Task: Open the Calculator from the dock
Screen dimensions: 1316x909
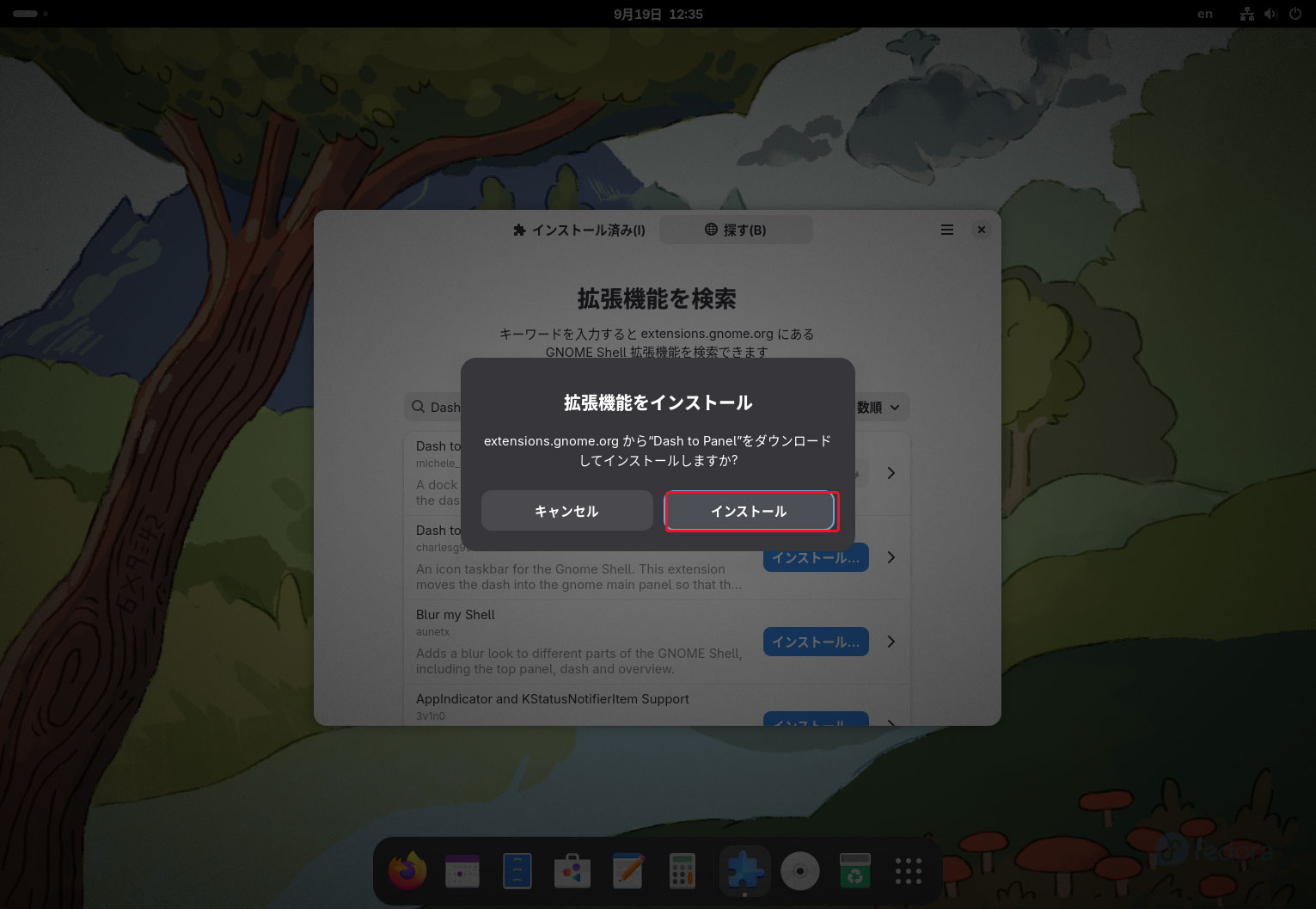Action: pyautogui.click(x=682, y=871)
